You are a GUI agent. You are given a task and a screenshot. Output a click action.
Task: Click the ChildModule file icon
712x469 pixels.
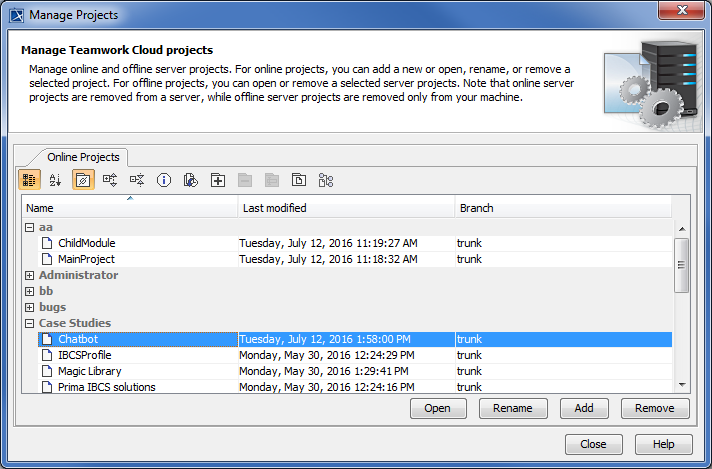tap(47, 243)
